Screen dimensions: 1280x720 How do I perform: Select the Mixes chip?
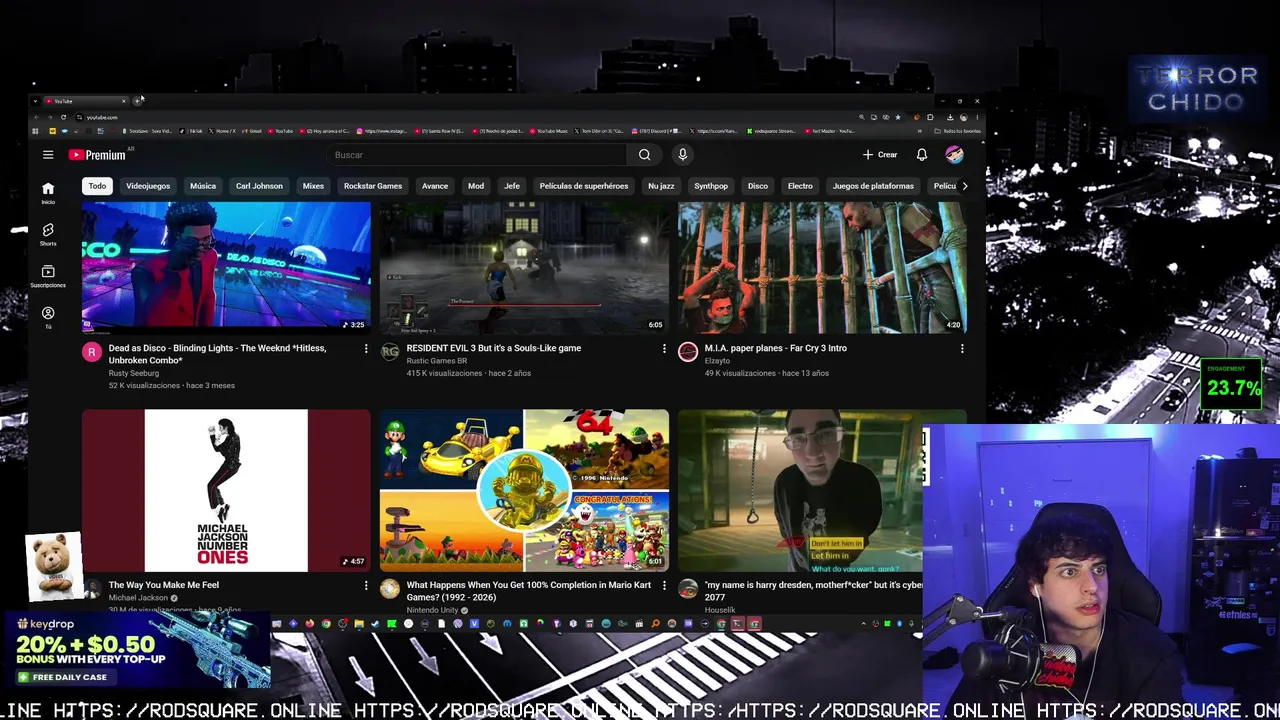(313, 186)
